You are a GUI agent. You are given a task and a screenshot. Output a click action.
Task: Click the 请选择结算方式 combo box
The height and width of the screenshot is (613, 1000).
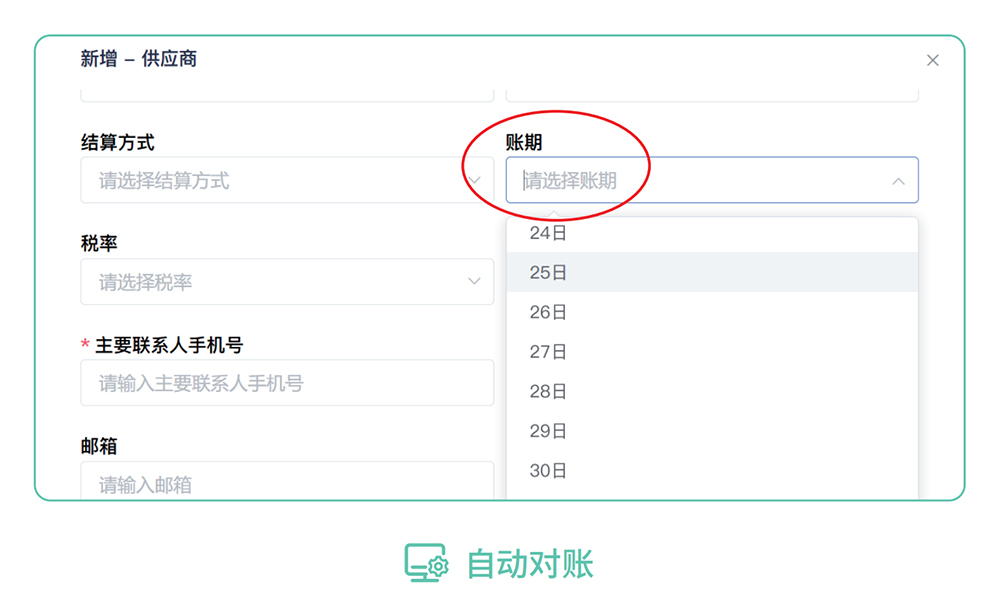click(287, 180)
